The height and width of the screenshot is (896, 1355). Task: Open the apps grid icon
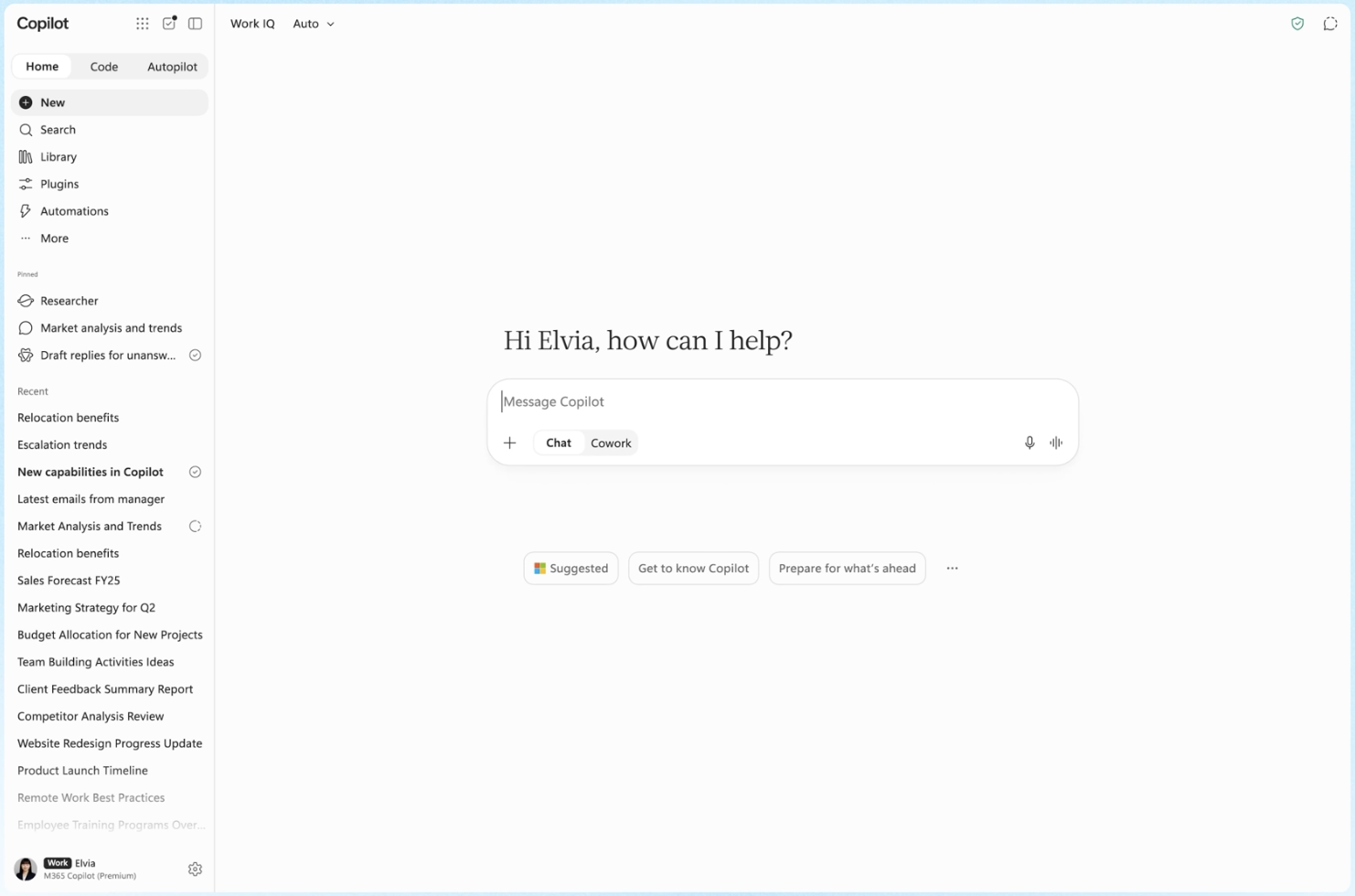coord(143,24)
